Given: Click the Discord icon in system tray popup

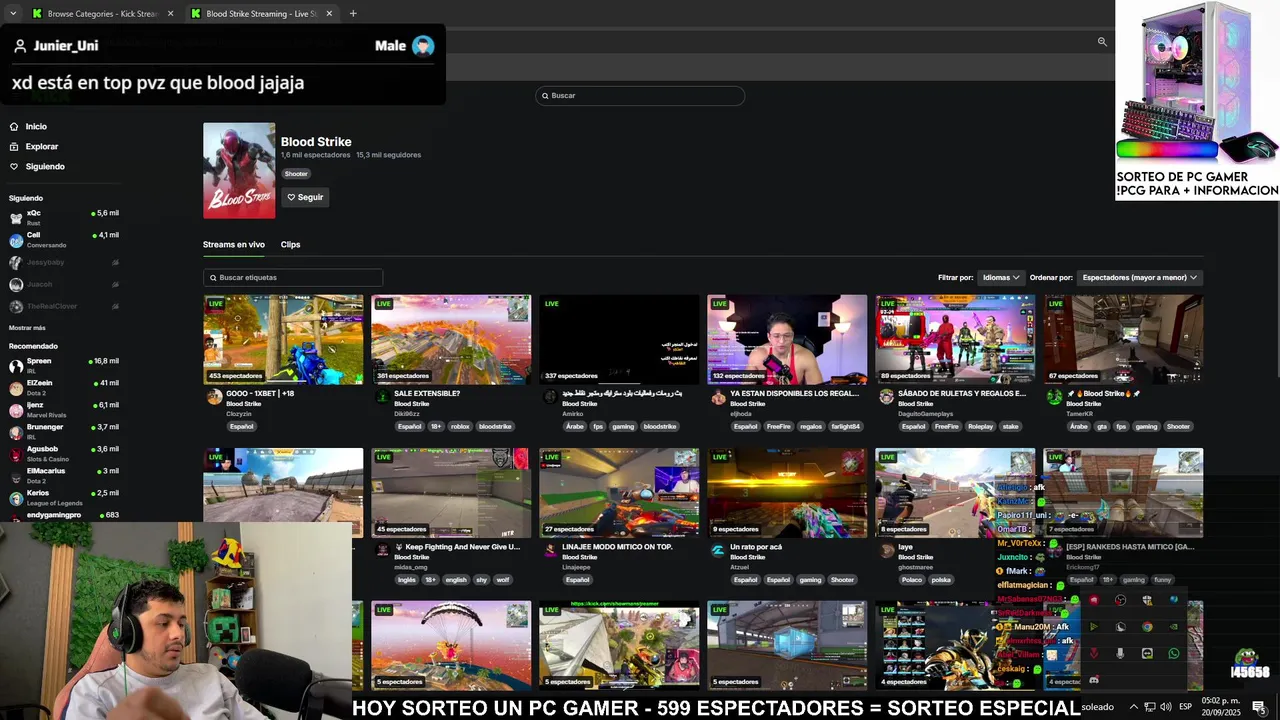Looking at the screenshot, I should point(1094,680).
